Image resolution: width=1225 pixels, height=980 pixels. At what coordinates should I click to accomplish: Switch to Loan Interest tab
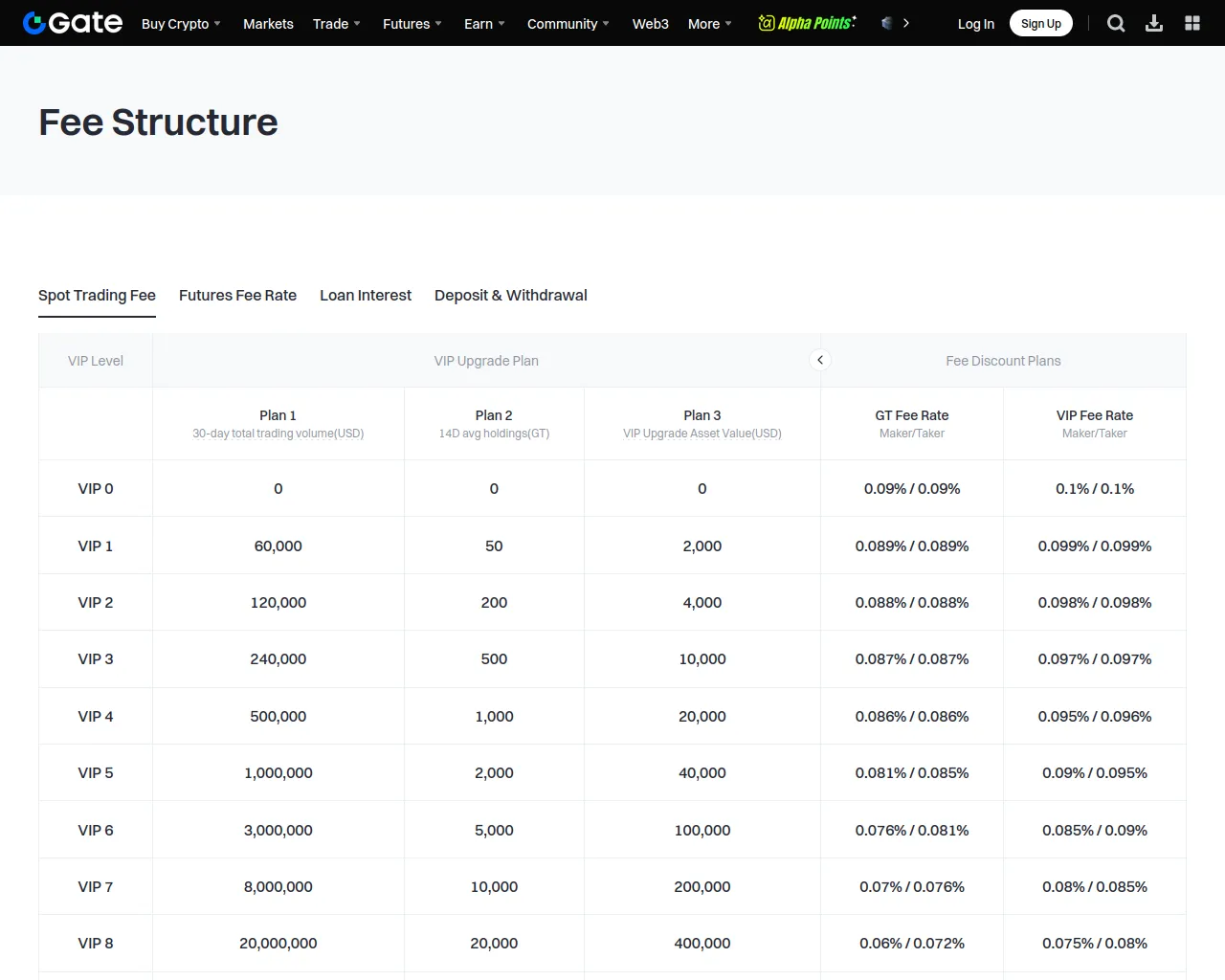[x=366, y=296]
